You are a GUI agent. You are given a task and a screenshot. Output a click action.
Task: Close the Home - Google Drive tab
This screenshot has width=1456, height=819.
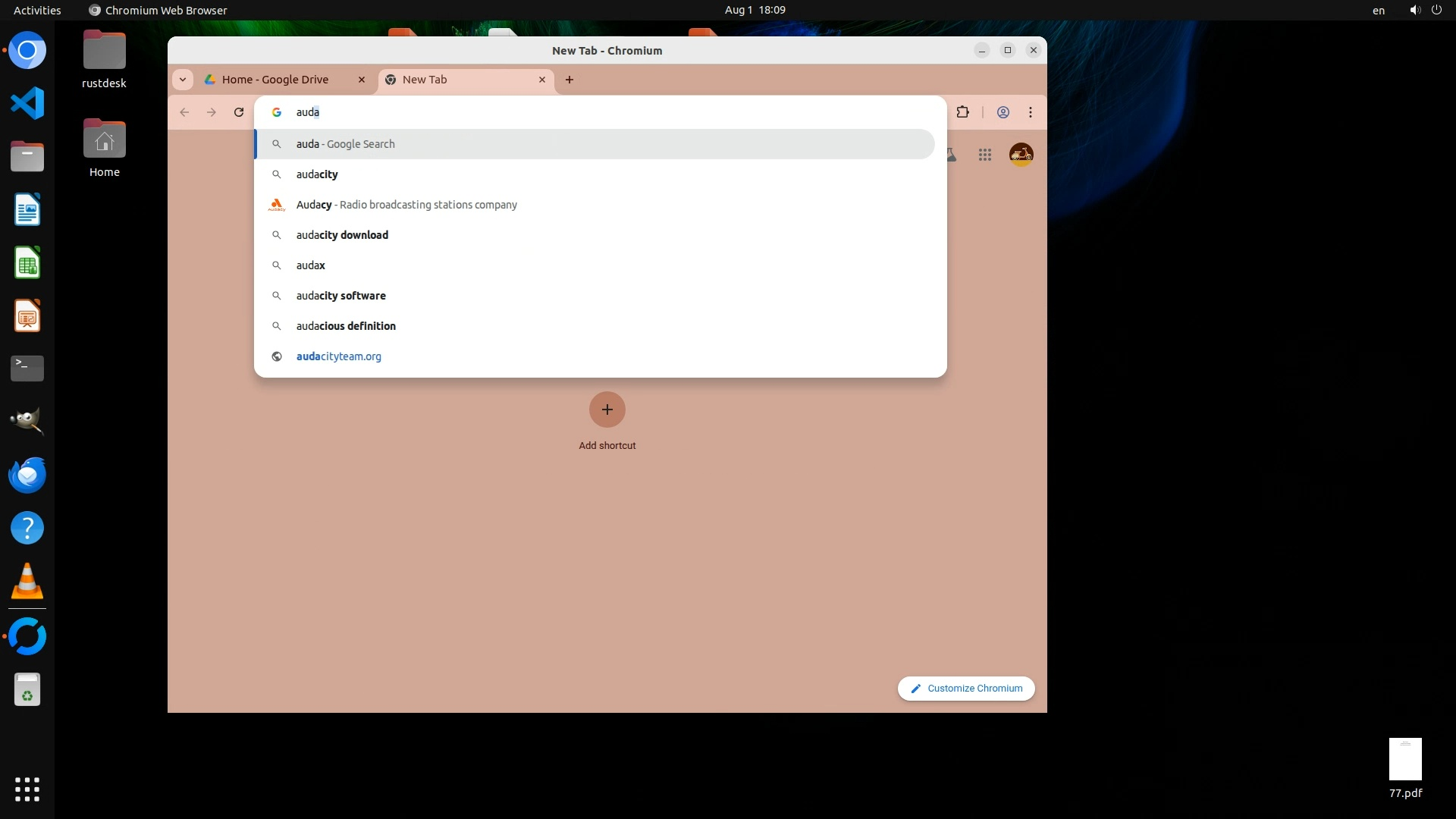click(x=362, y=80)
